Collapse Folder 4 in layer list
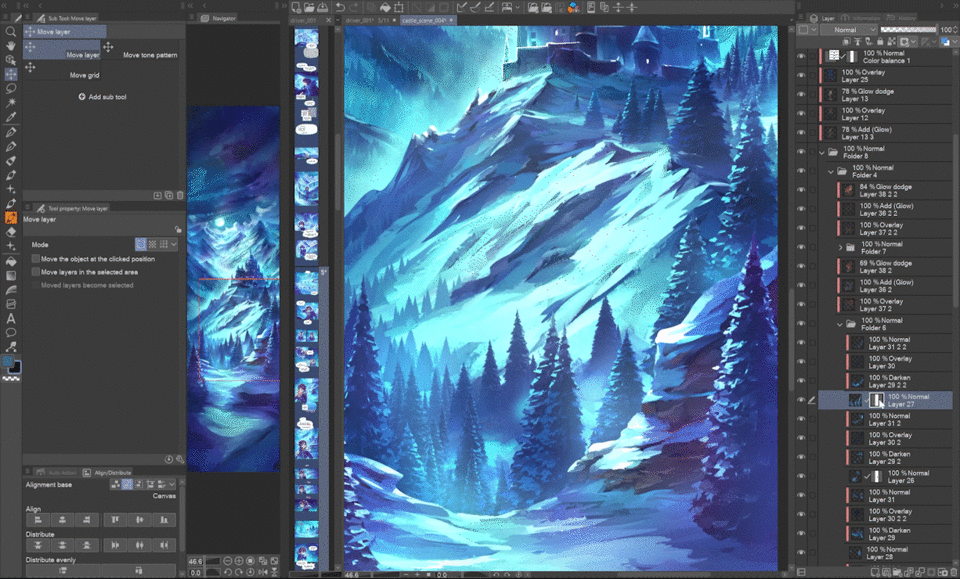The image size is (960, 579). point(831,171)
